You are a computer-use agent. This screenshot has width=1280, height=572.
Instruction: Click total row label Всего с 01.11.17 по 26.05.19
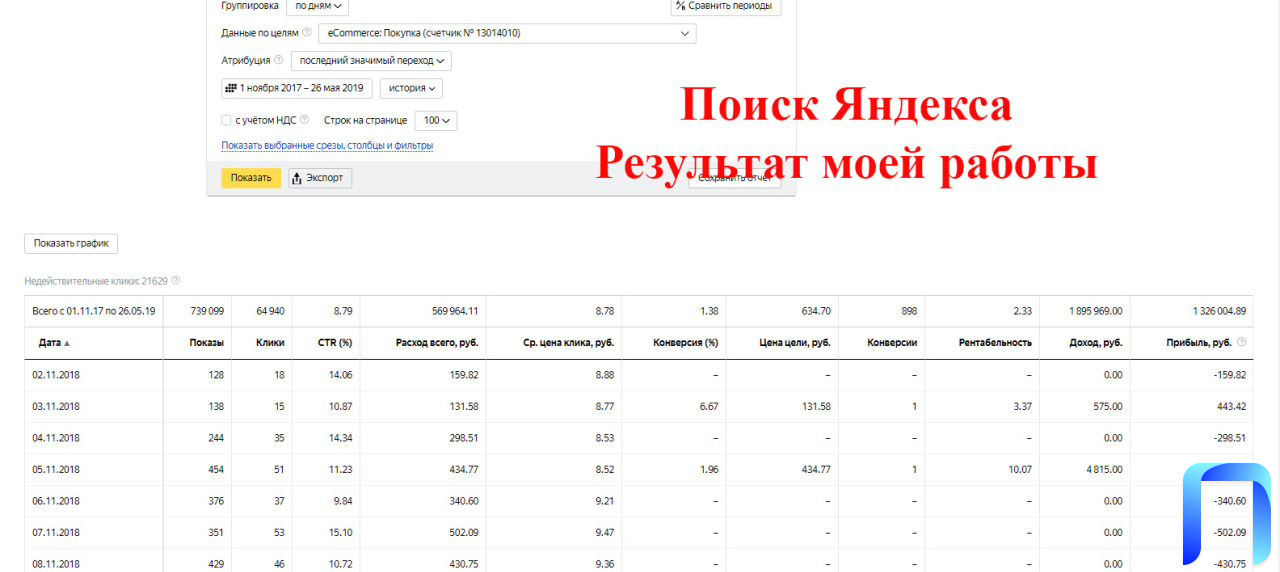pyautogui.click(x=93, y=311)
